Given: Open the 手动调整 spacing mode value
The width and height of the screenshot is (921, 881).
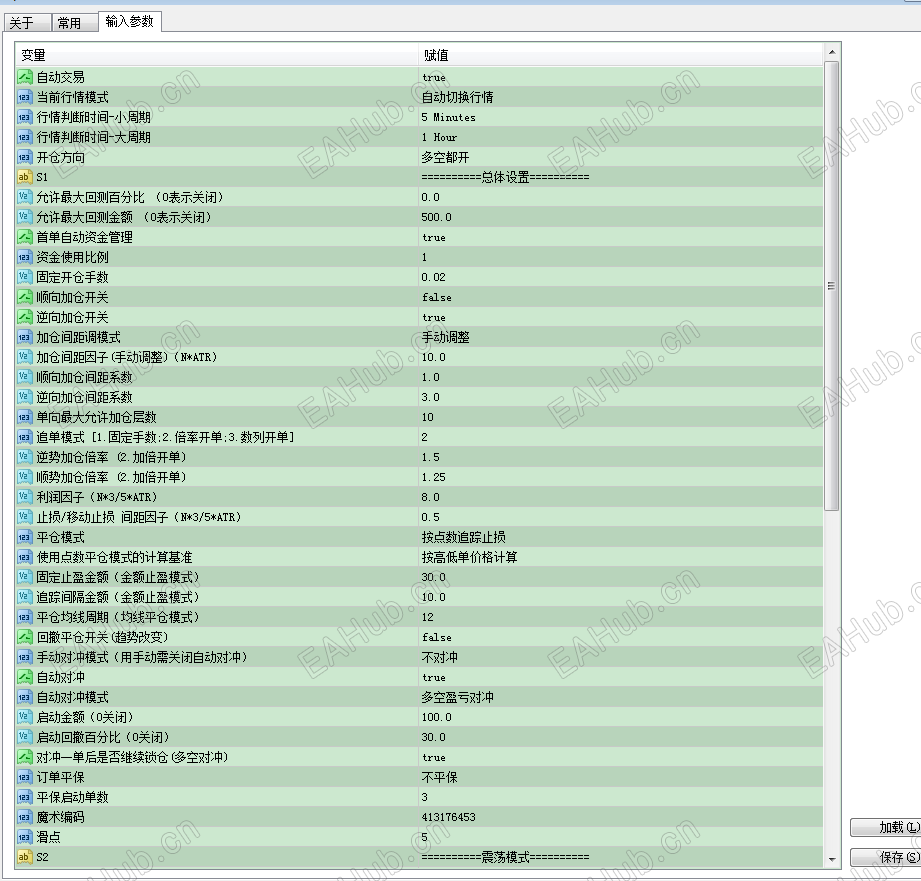Looking at the screenshot, I should [445, 337].
